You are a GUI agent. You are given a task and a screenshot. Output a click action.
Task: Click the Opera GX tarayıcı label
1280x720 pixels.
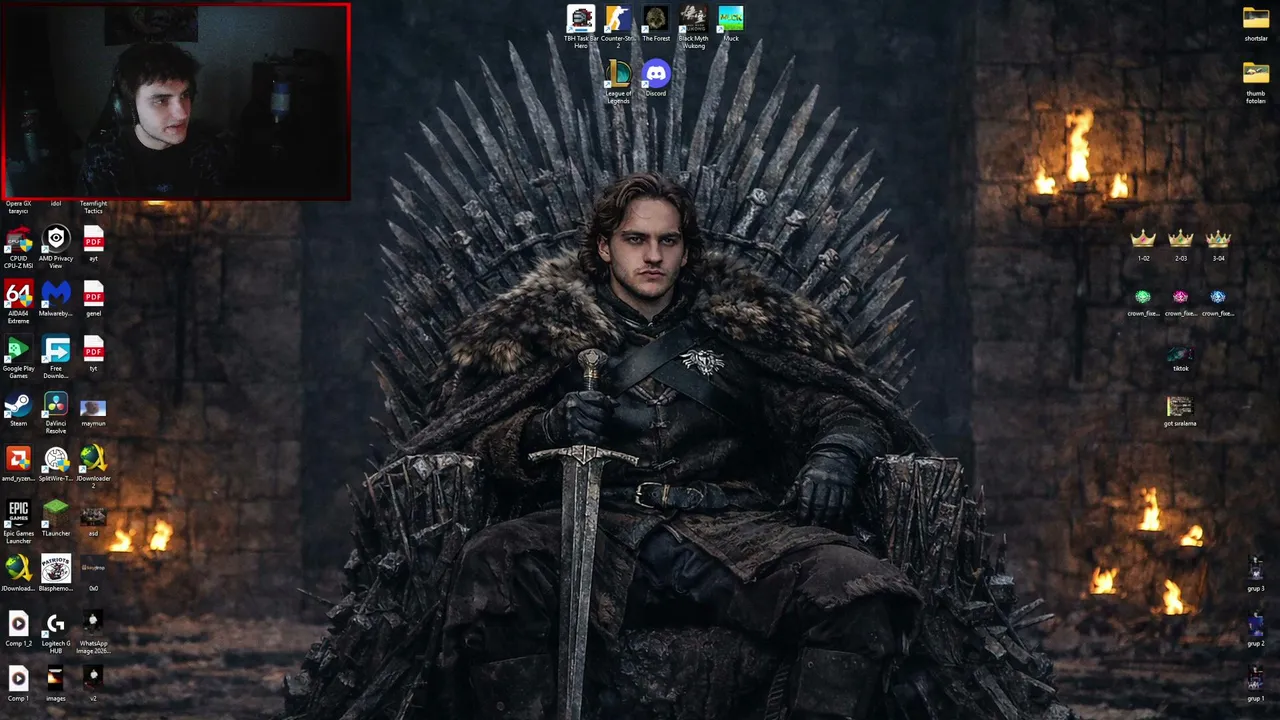pyautogui.click(x=18, y=207)
